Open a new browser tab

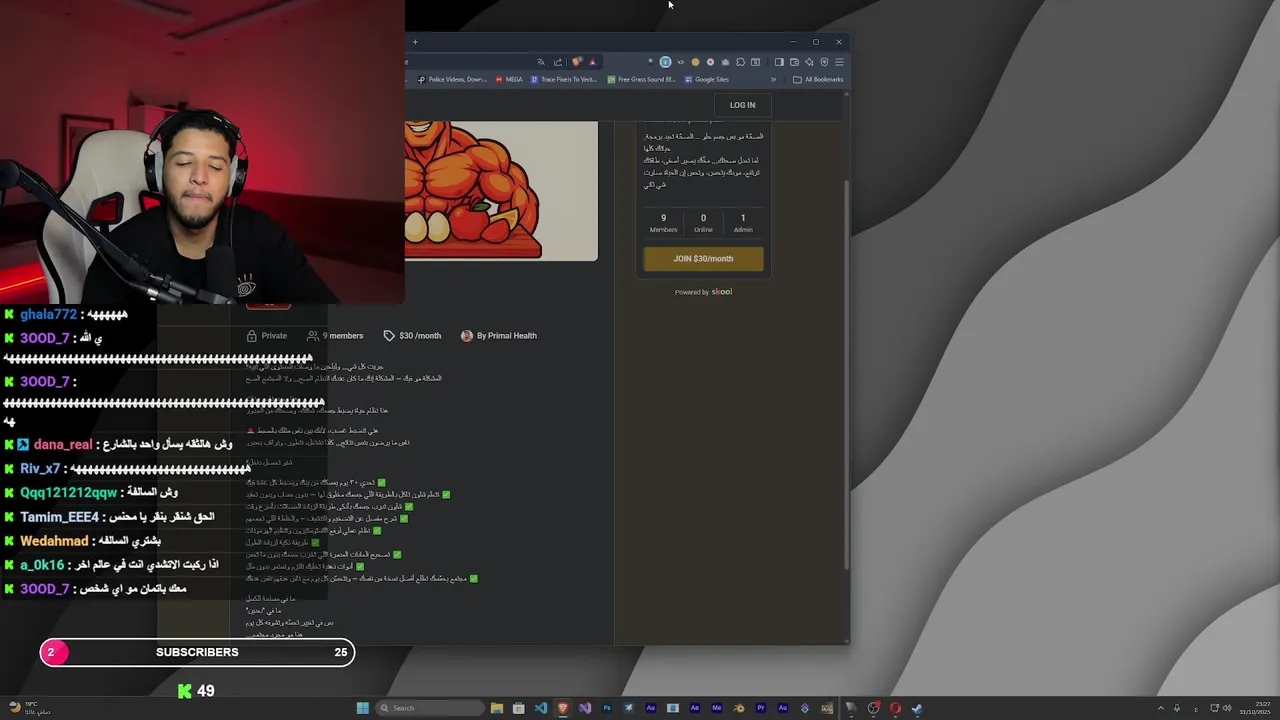tap(415, 42)
